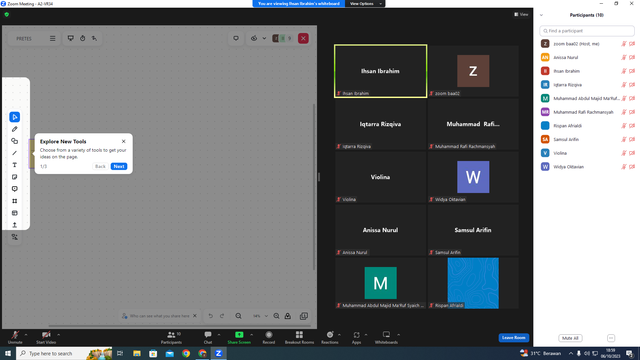640x360 pixels.
Task: Click Next in Explore New Tools tooltip
Action: click(119, 167)
